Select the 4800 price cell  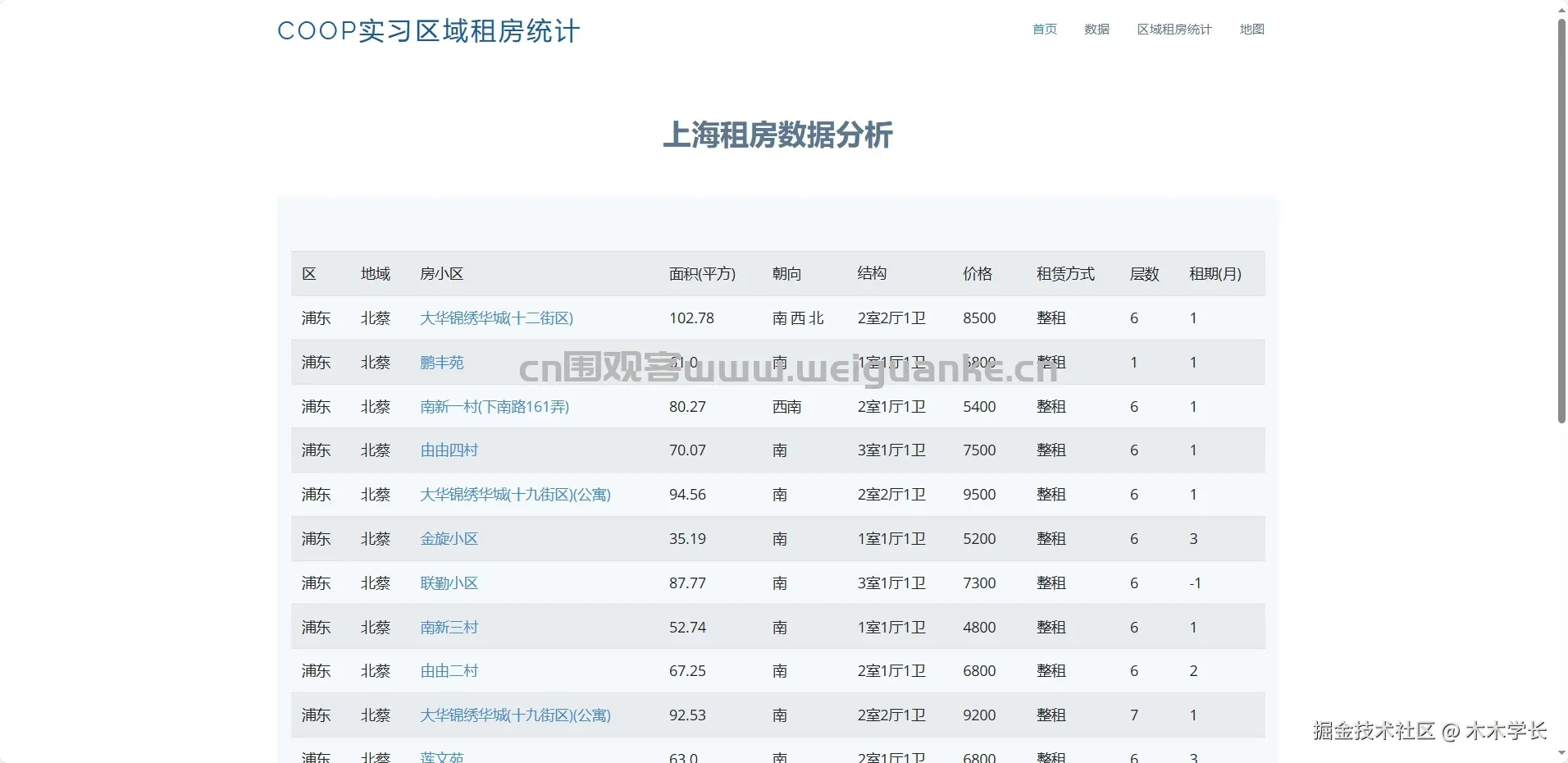tap(979, 628)
